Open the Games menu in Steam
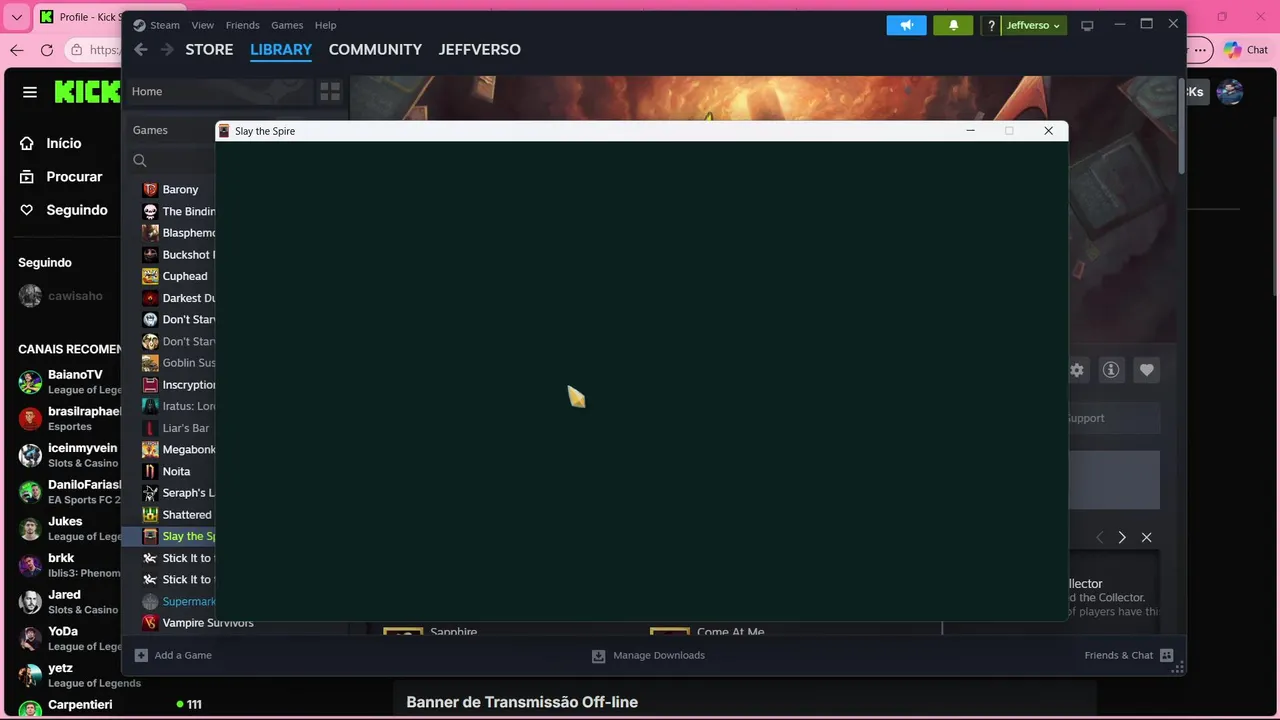Image resolution: width=1280 pixels, height=720 pixels. [287, 25]
